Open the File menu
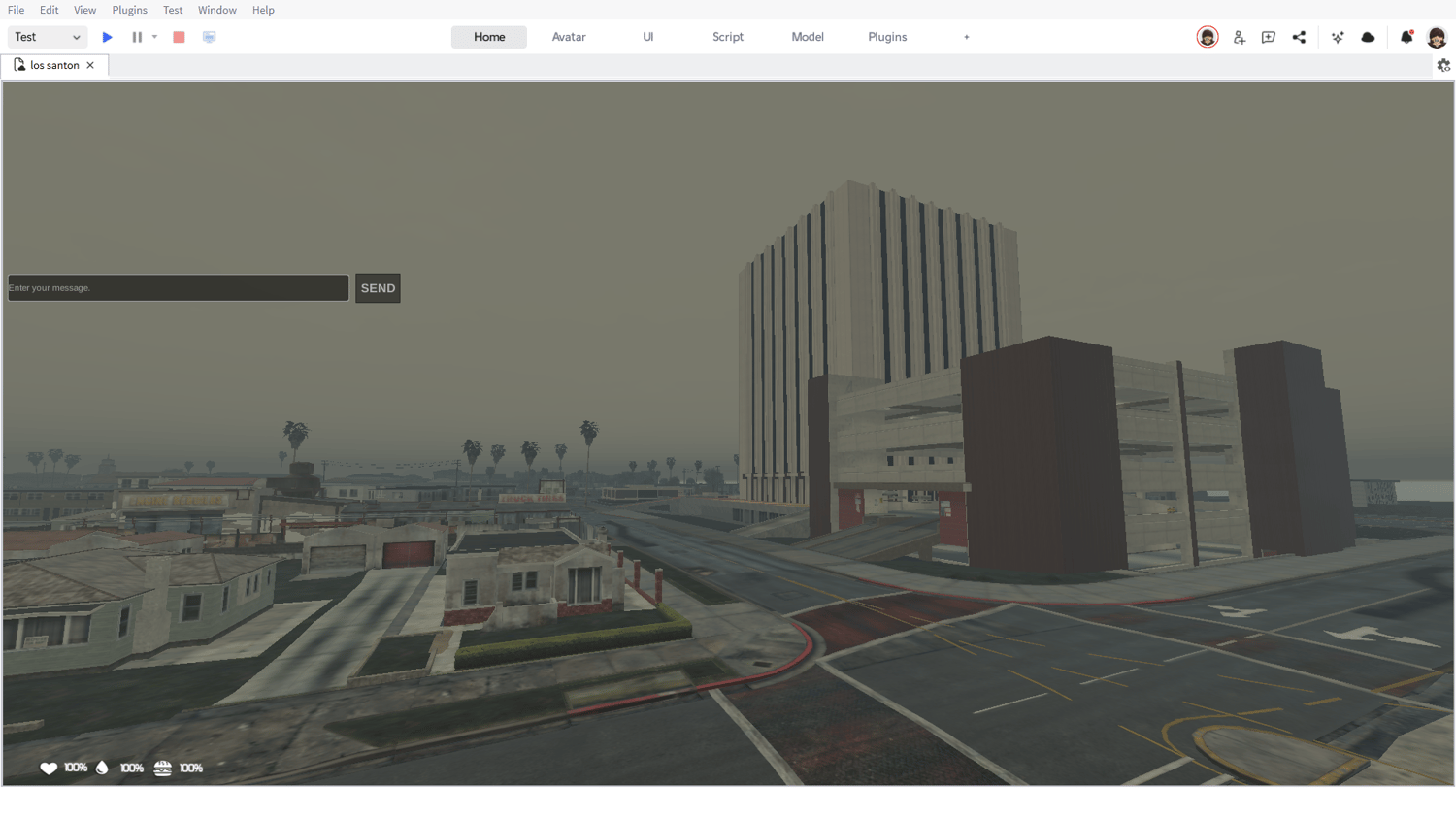1456x818 pixels. 17,10
